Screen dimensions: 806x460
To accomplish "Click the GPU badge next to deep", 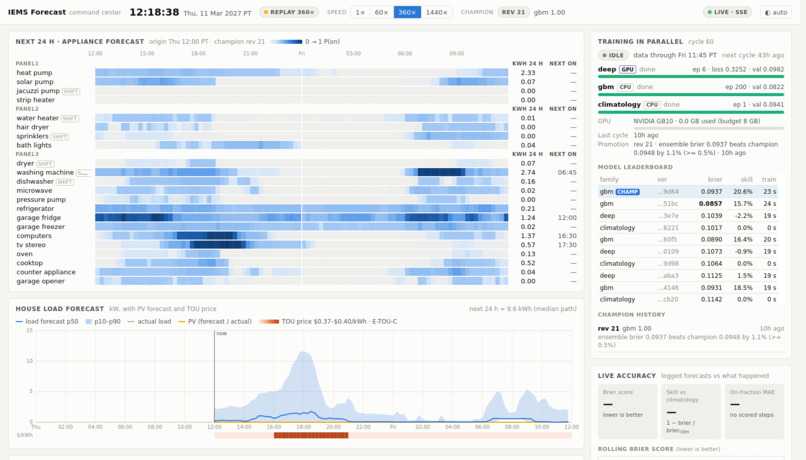I will 627,69.
